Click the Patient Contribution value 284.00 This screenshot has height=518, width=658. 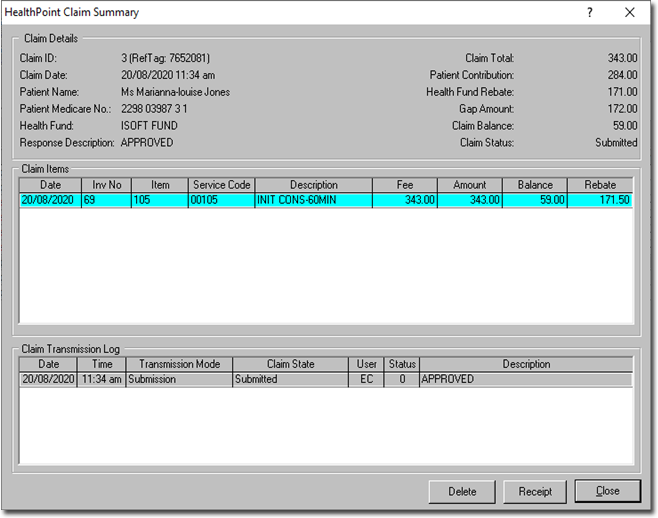point(622,75)
